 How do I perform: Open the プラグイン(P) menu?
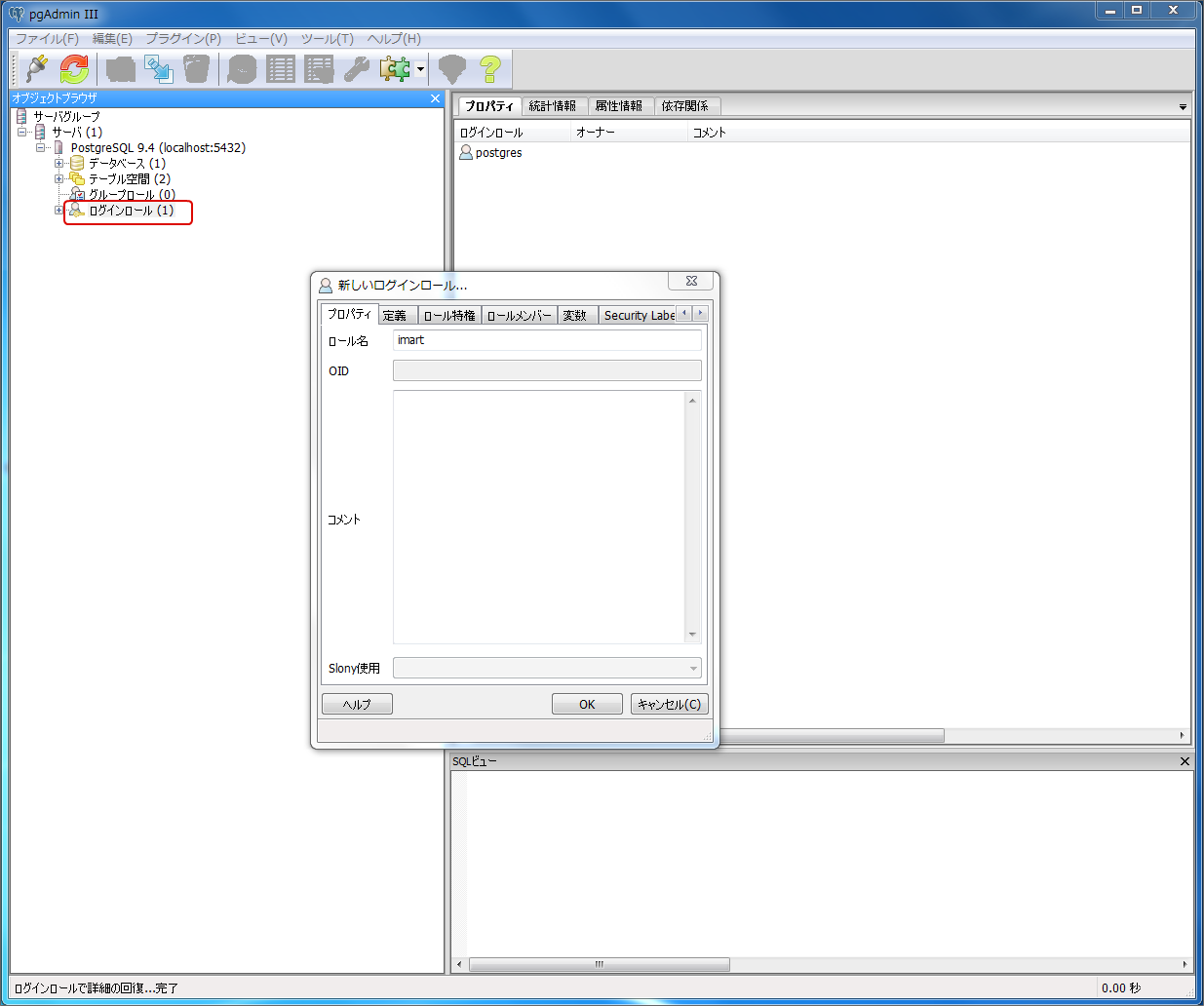[x=183, y=38]
